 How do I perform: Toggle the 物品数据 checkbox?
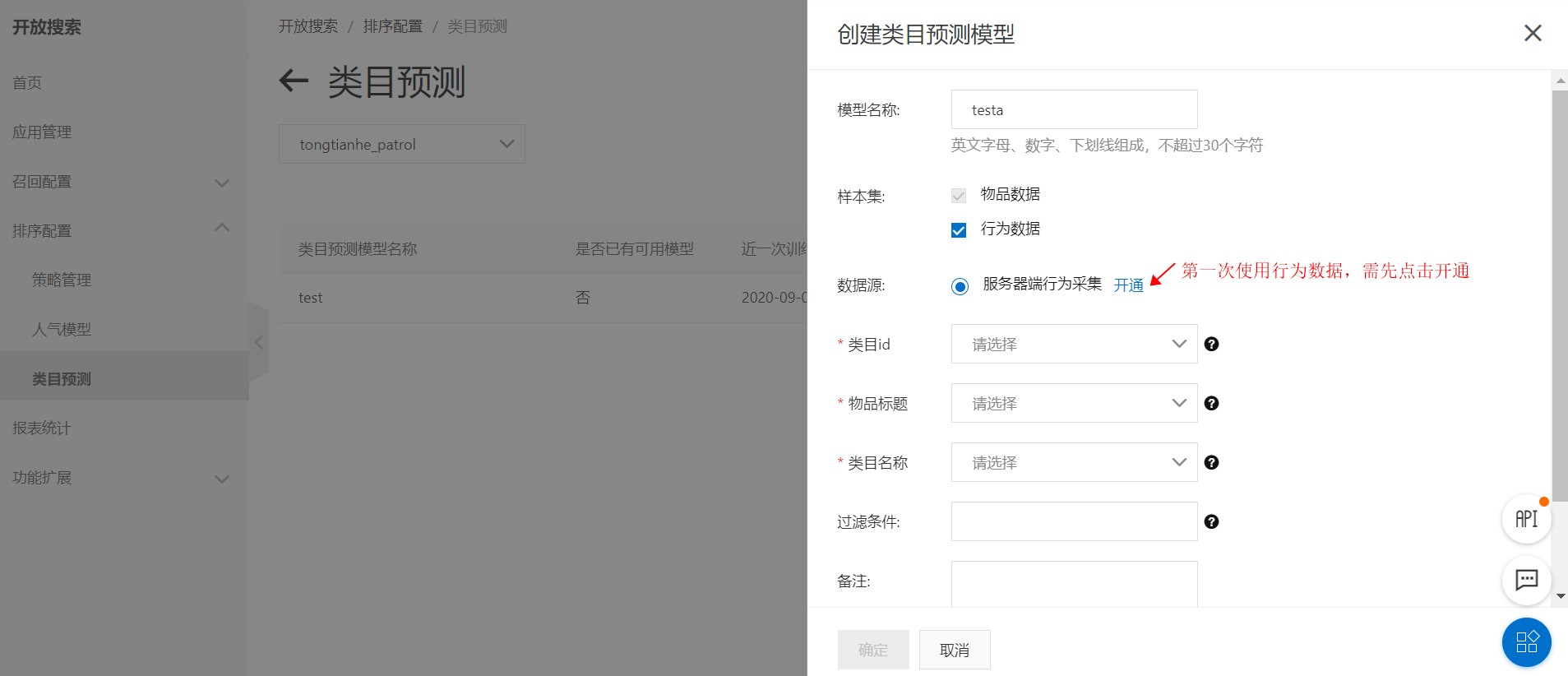[959, 196]
